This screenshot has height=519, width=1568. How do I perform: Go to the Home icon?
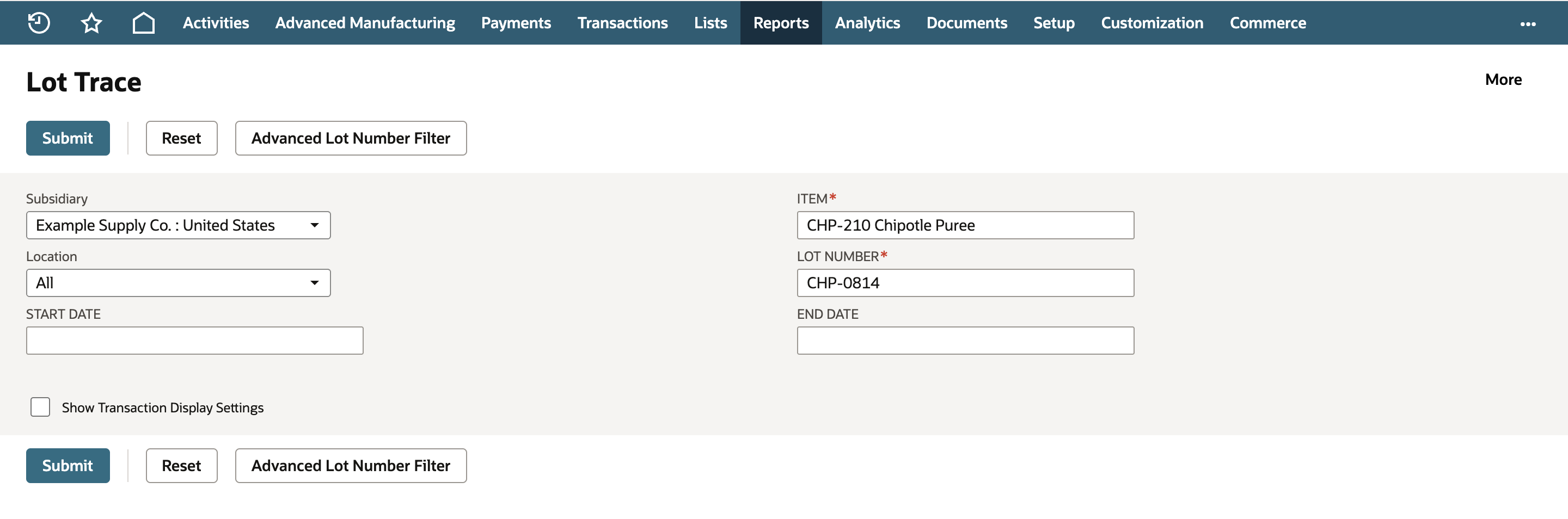pyautogui.click(x=144, y=23)
